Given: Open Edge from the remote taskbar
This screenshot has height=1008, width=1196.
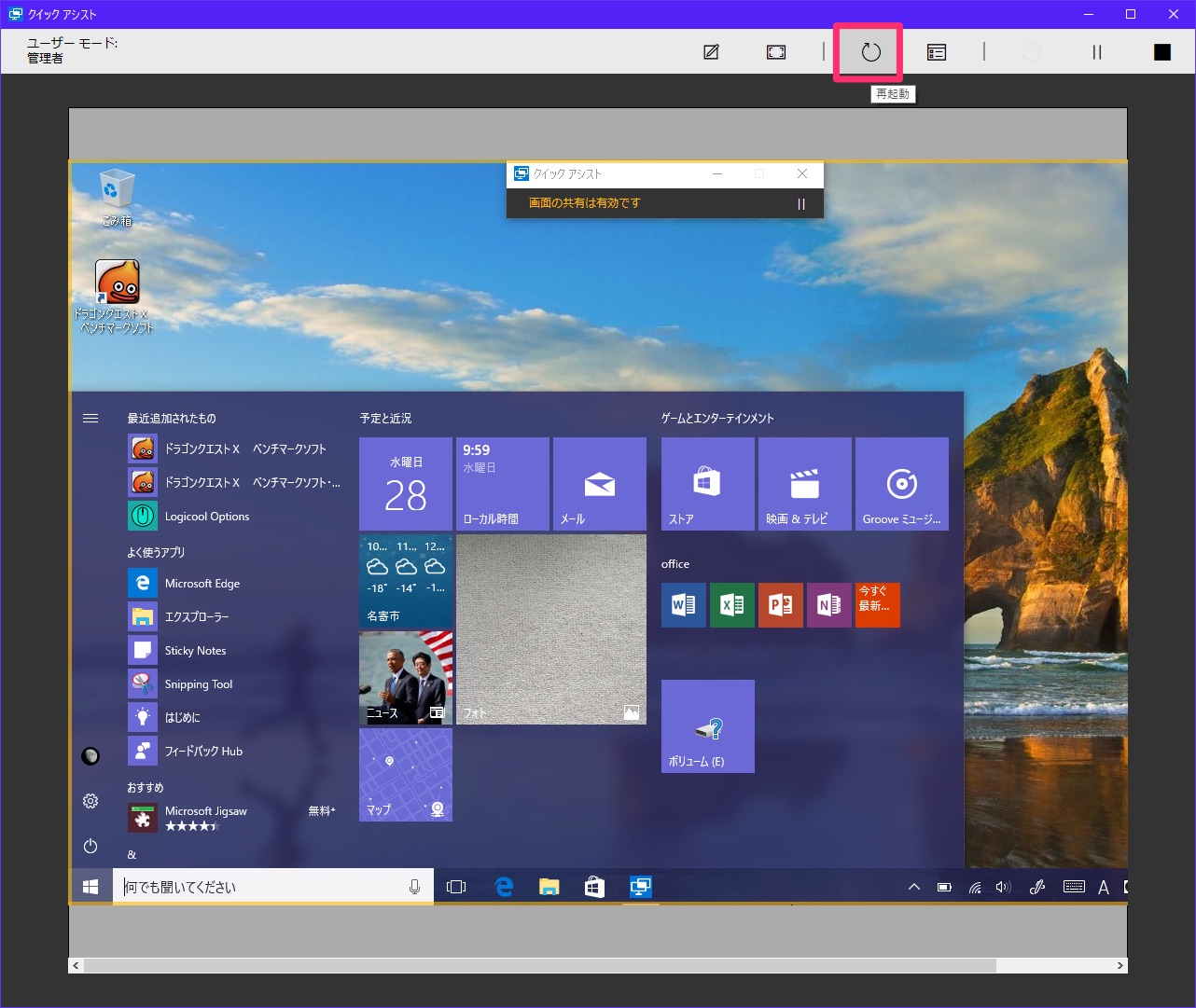Looking at the screenshot, I should [504, 887].
